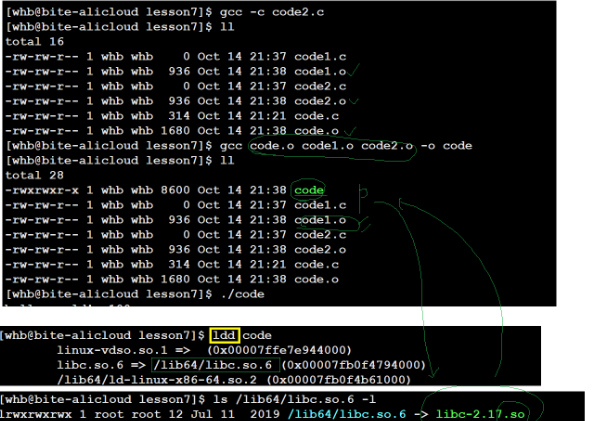Click the 'total 28' line
The width and height of the screenshot is (599, 421).
pyautogui.click(x=34, y=175)
